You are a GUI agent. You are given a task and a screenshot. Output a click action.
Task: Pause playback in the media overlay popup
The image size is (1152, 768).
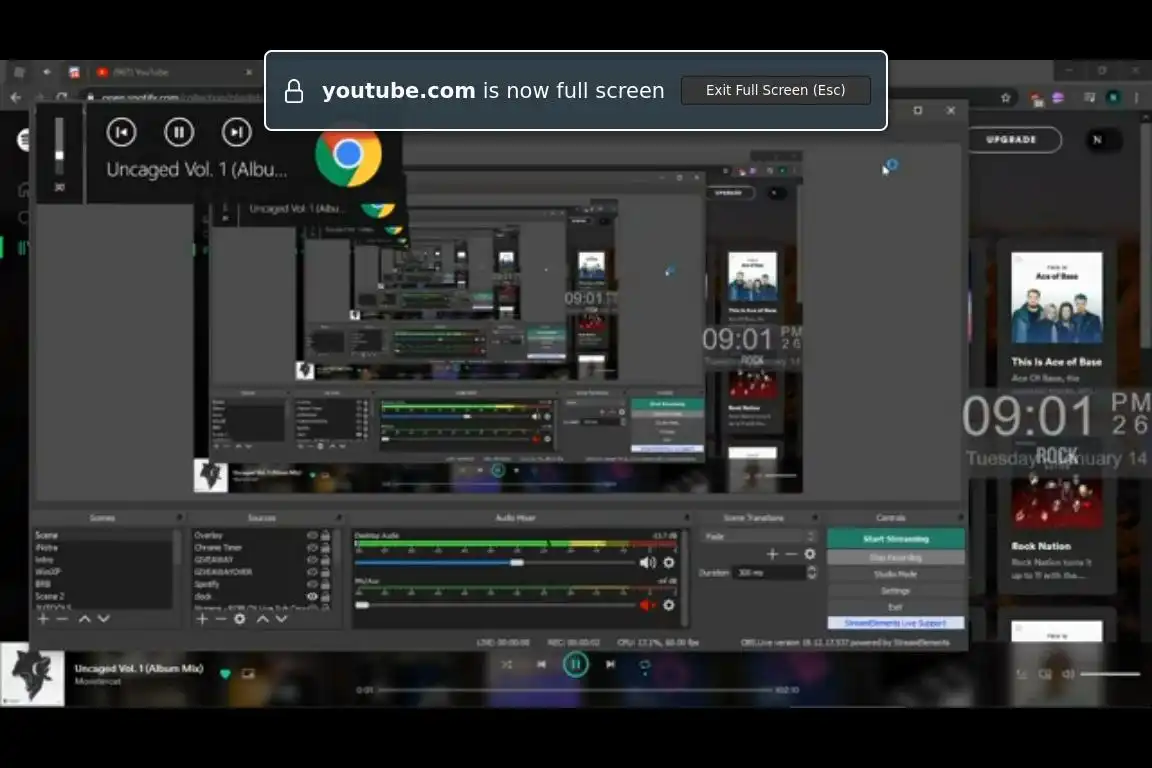pos(179,132)
